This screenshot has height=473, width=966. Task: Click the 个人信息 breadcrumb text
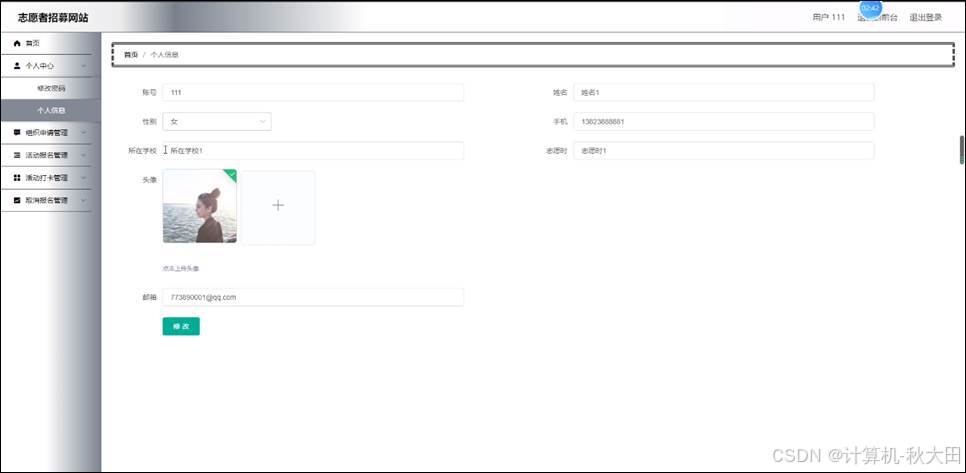click(x=164, y=55)
